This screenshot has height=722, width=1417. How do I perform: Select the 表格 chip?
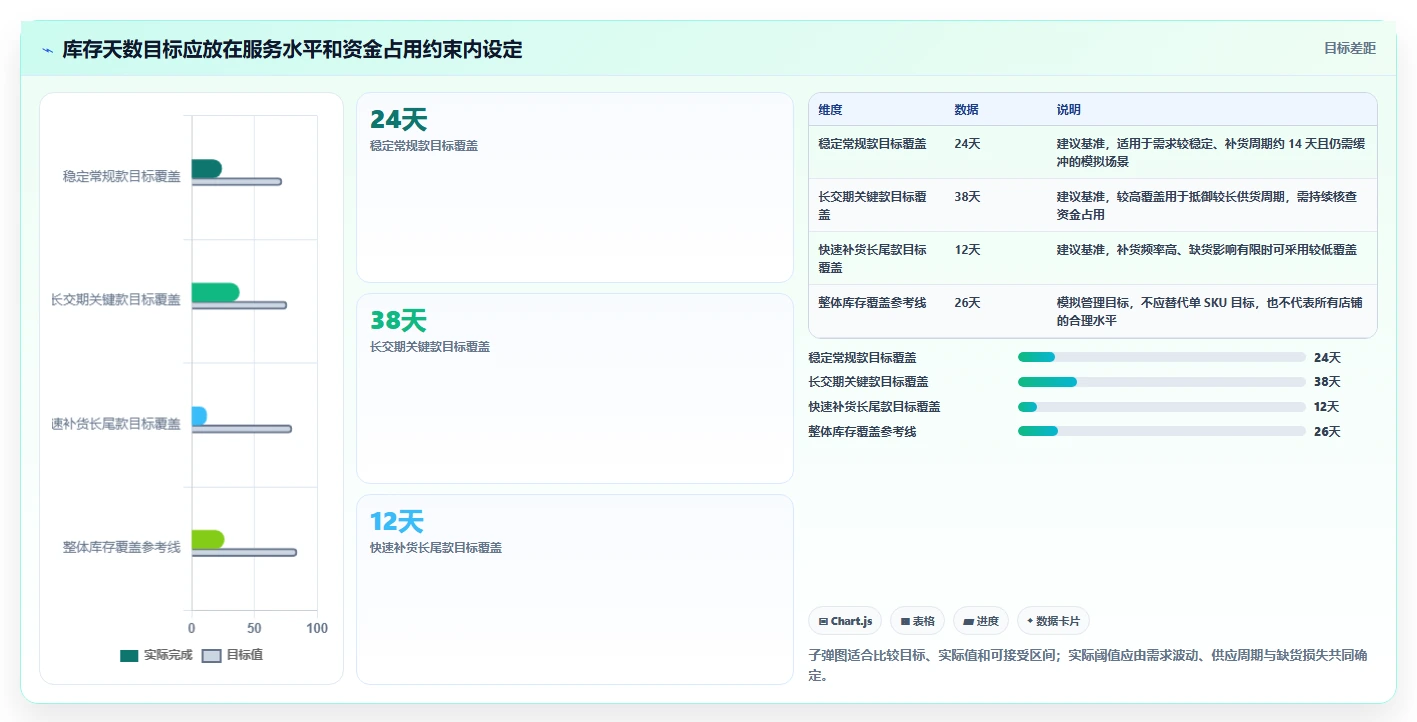917,621
